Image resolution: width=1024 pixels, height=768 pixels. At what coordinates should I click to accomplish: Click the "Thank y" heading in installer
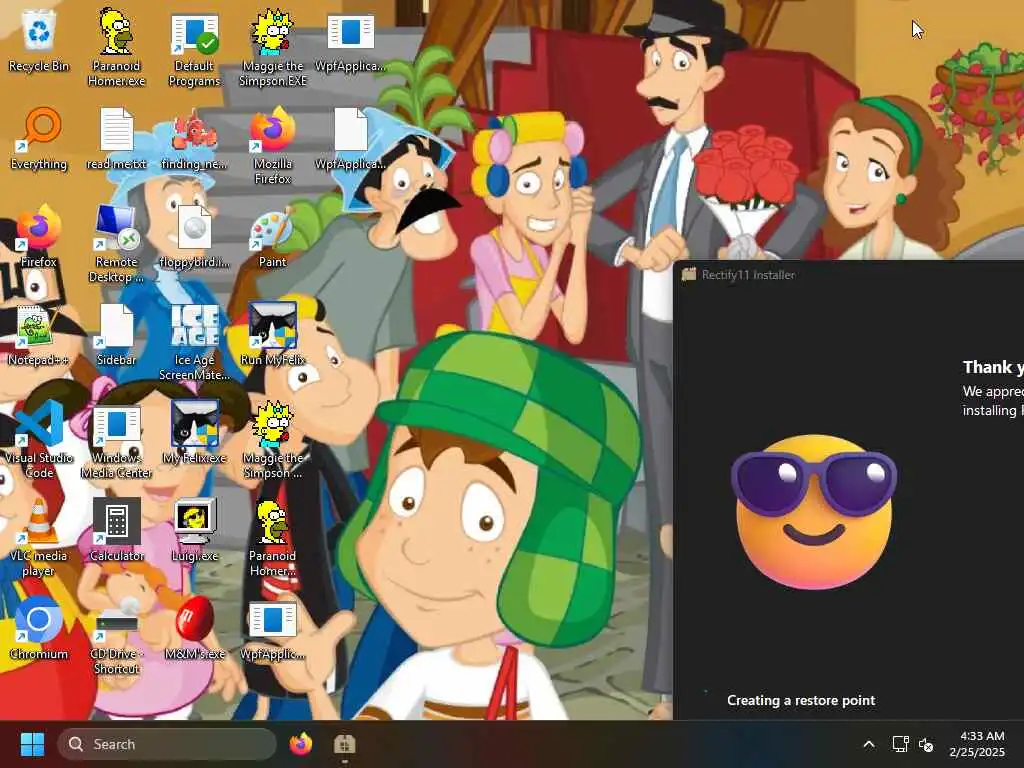click(993, 367)
